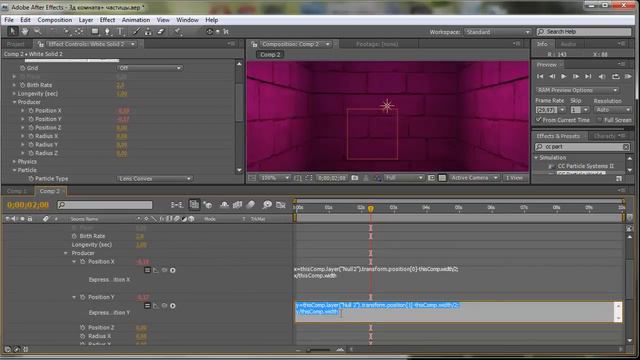Open the viewer resolution Full dropdown
640x360 pixels.
pos(404,178)
